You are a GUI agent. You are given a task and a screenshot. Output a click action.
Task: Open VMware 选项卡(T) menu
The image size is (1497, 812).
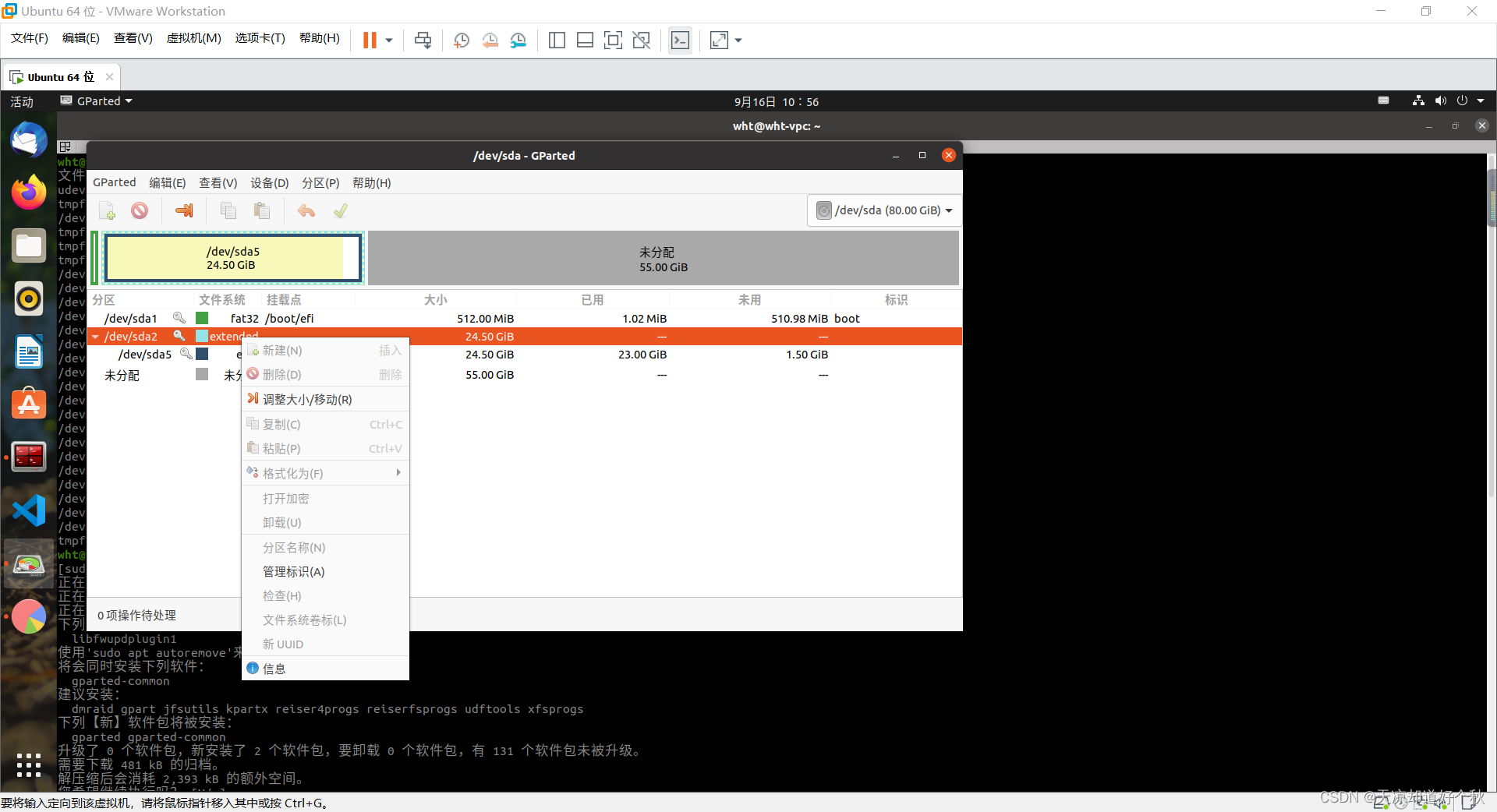260,38
